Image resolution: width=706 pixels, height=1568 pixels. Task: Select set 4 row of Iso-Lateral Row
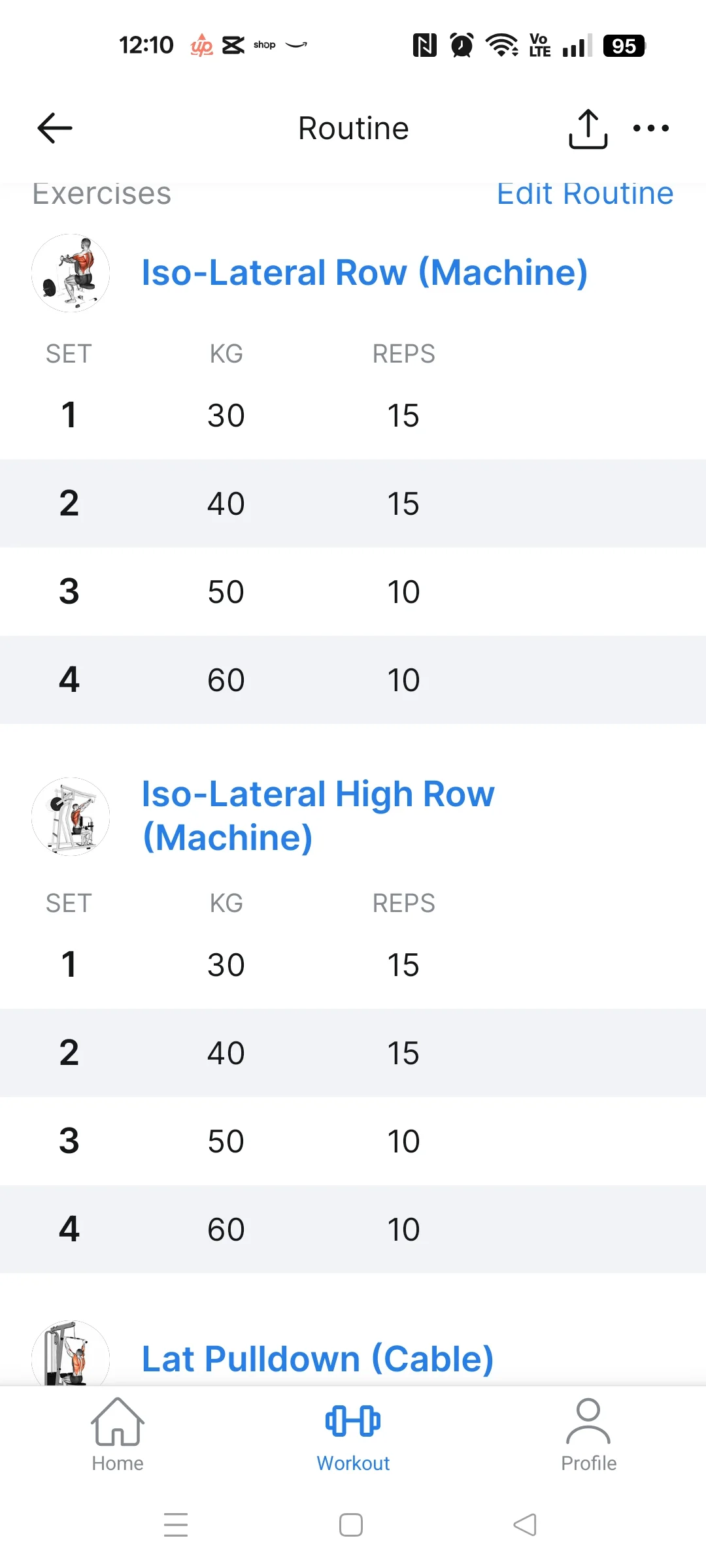click(x=353, y=679)
